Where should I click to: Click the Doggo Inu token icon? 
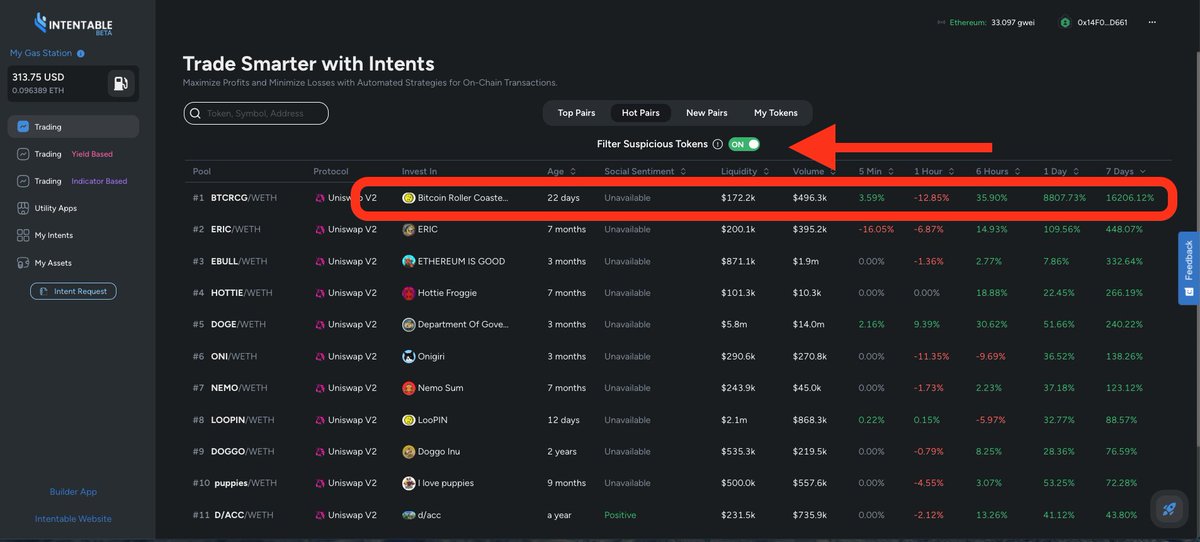tap(409, 451)
